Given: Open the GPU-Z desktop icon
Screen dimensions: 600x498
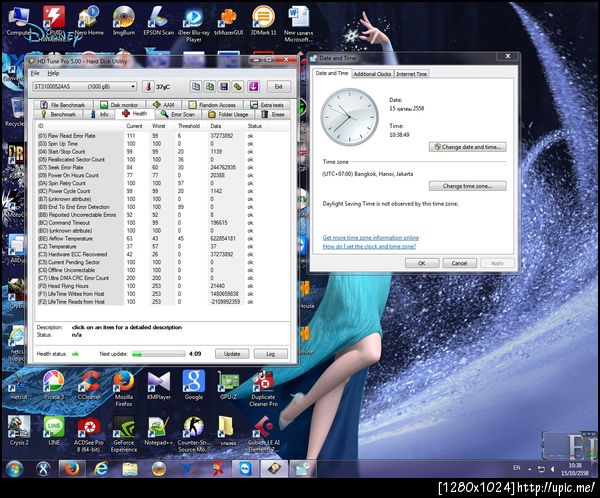Looking at the screenshot, I should (x=228, y=385).
